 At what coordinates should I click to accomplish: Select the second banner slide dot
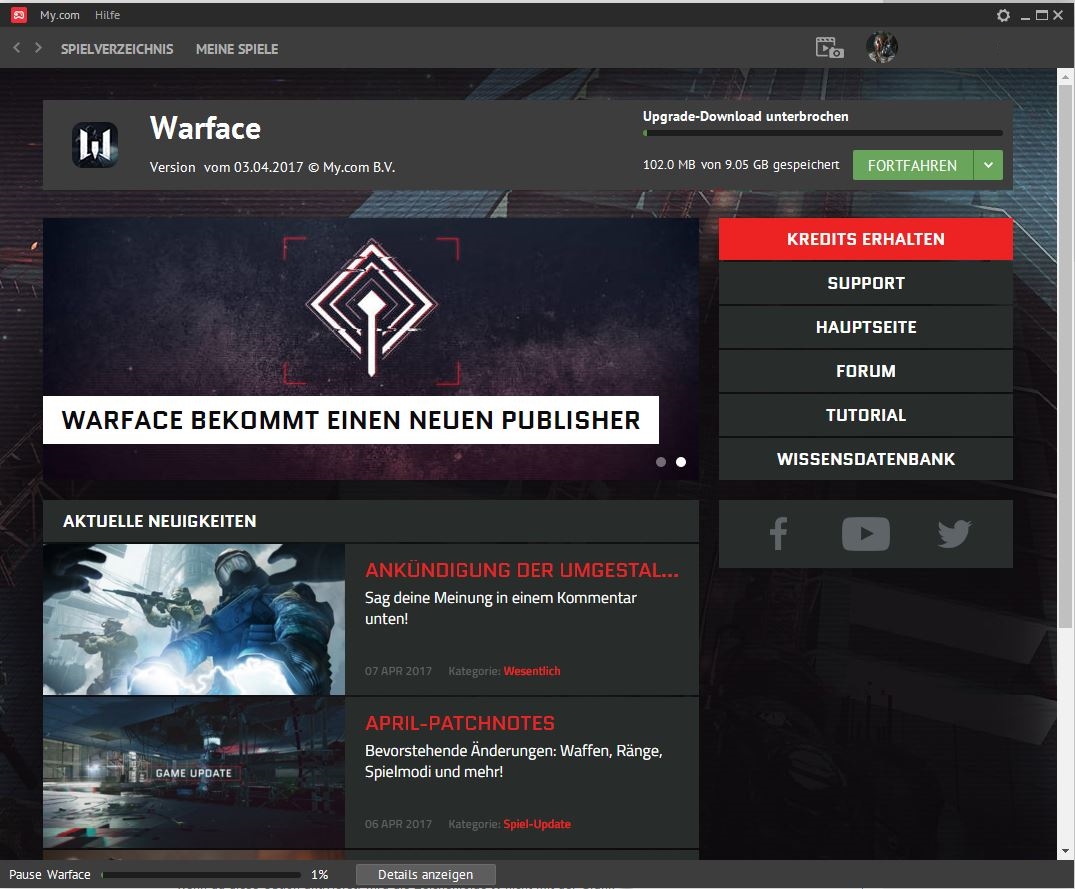point(681,462)
